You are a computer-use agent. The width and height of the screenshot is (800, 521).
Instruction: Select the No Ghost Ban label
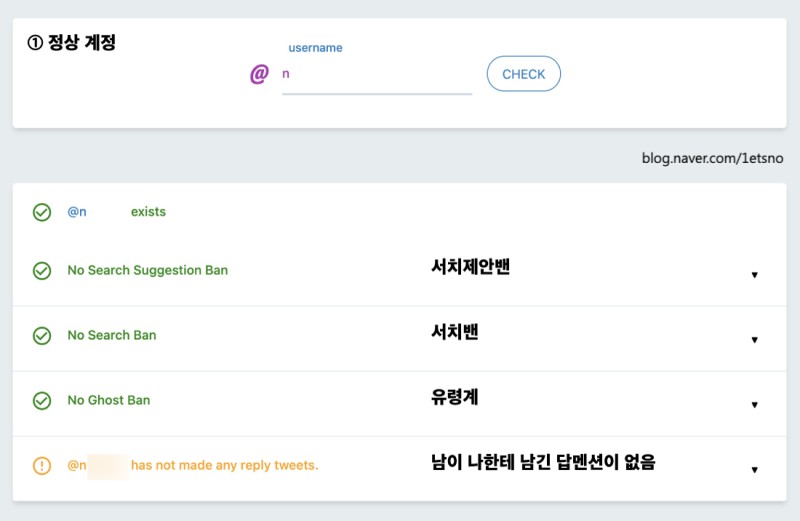108,400
